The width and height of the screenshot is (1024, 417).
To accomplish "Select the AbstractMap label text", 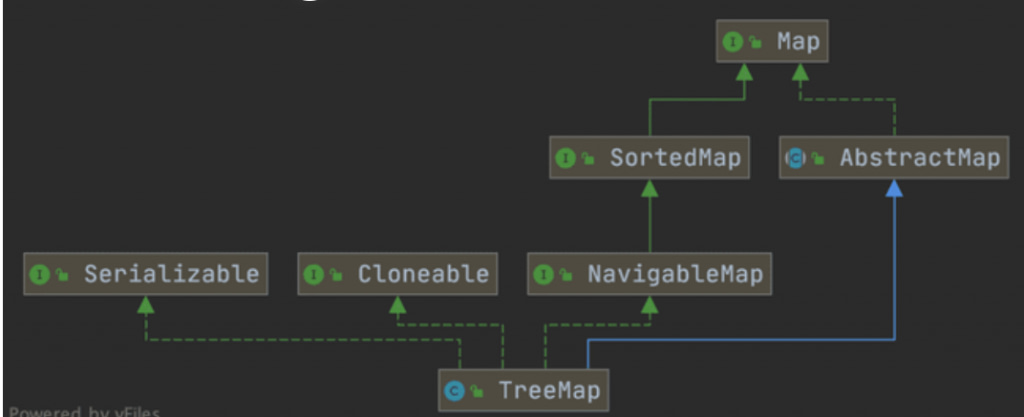I will (919, 158).
